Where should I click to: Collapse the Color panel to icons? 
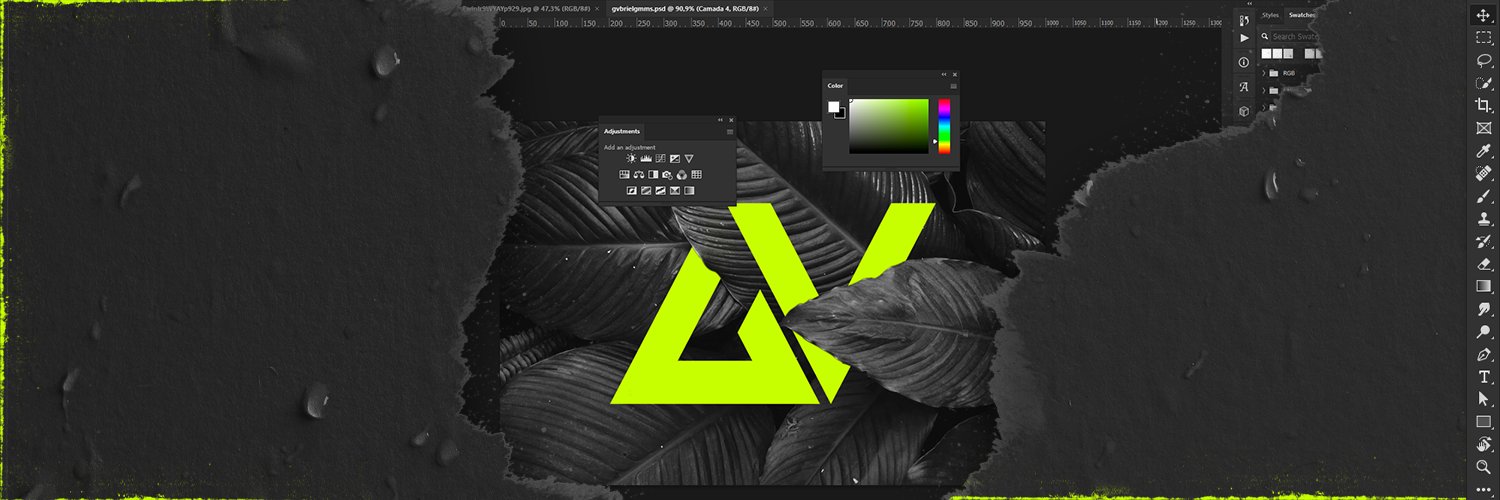(x=944, y=74)
